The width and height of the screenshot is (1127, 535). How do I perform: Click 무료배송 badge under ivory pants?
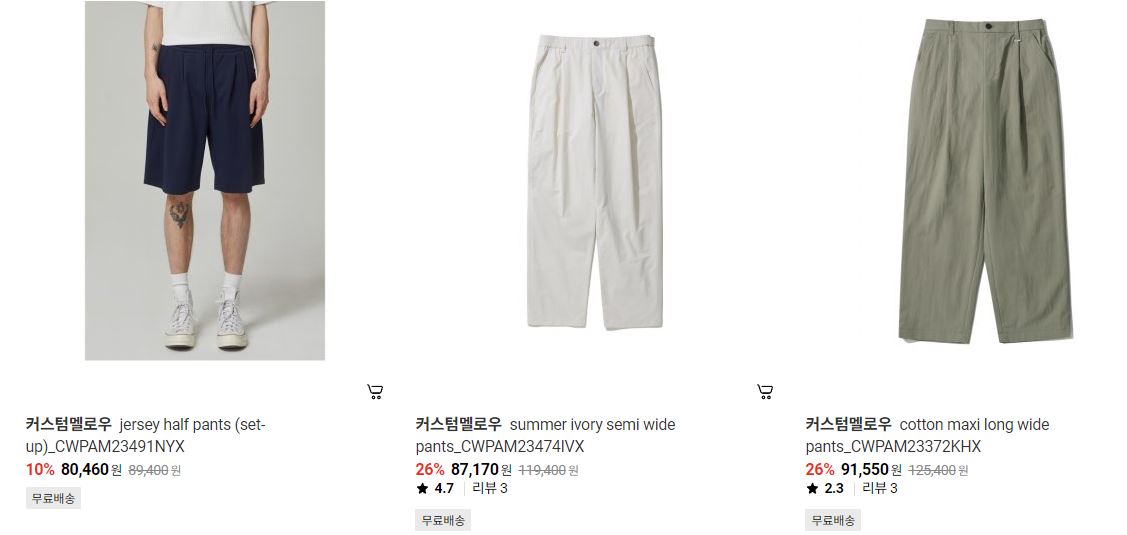(443, 521)
